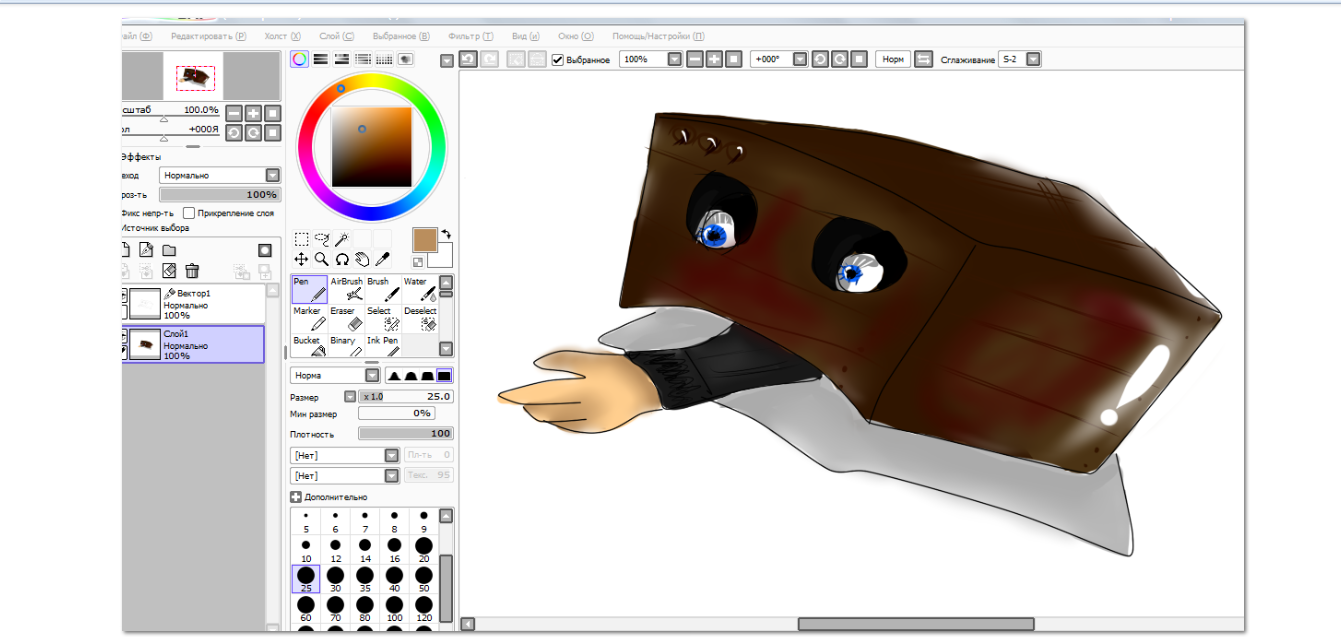This screenshot has height=640, width=1341.
Task: Select the Ink Pen tool
Action: coord(382,346)
